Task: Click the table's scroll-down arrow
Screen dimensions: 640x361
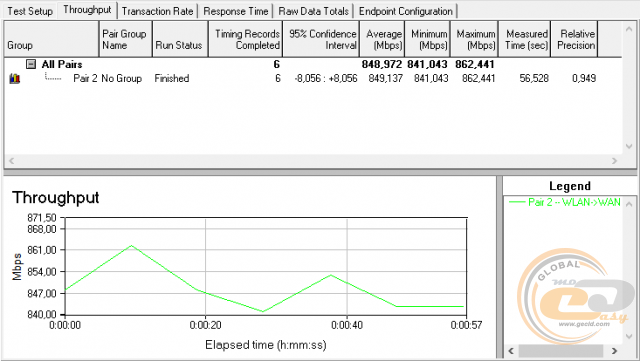Action: pyautogui.click(x=629, y=146)
